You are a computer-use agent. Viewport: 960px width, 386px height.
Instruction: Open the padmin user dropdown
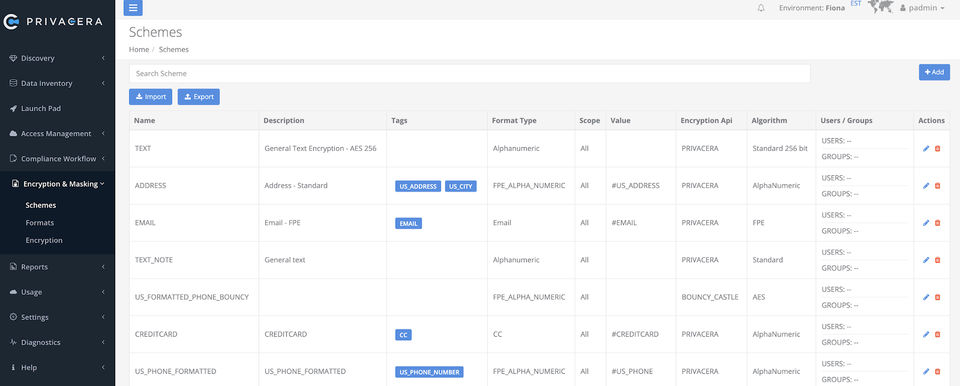922,8
